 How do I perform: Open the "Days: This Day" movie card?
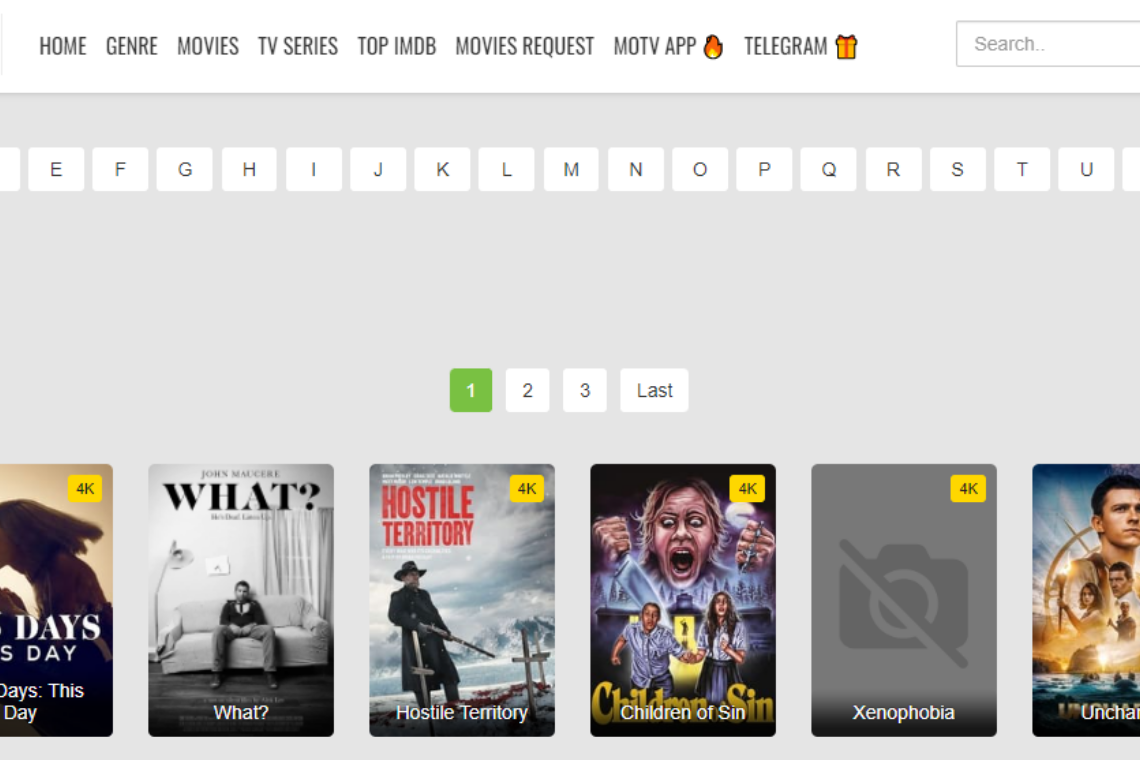click(x=56, y=601)
